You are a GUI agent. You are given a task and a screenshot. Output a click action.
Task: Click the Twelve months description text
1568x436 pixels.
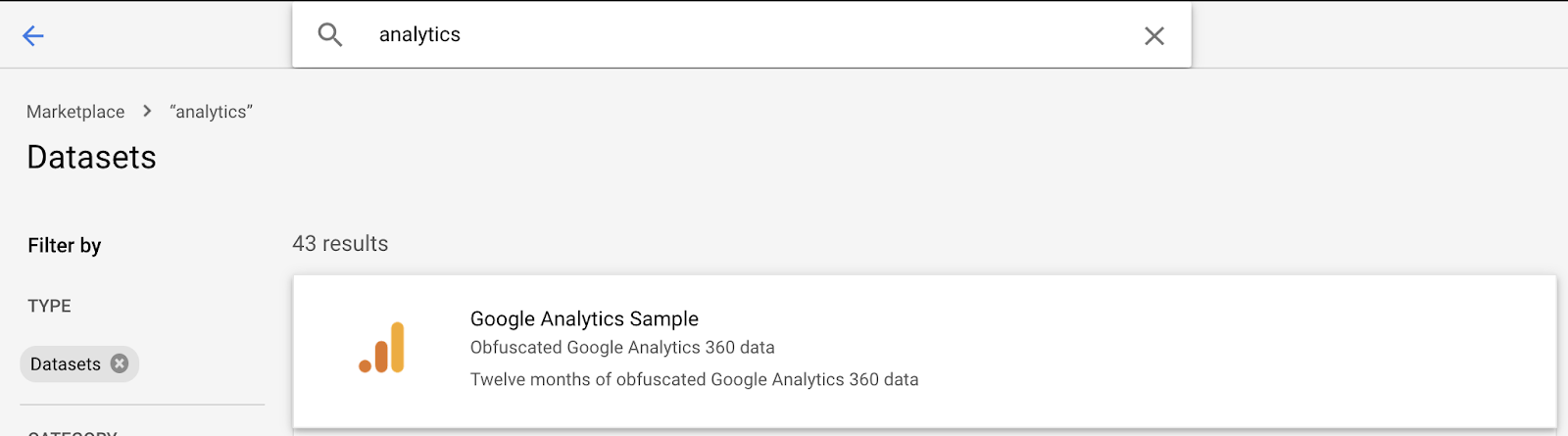(694, 379)
